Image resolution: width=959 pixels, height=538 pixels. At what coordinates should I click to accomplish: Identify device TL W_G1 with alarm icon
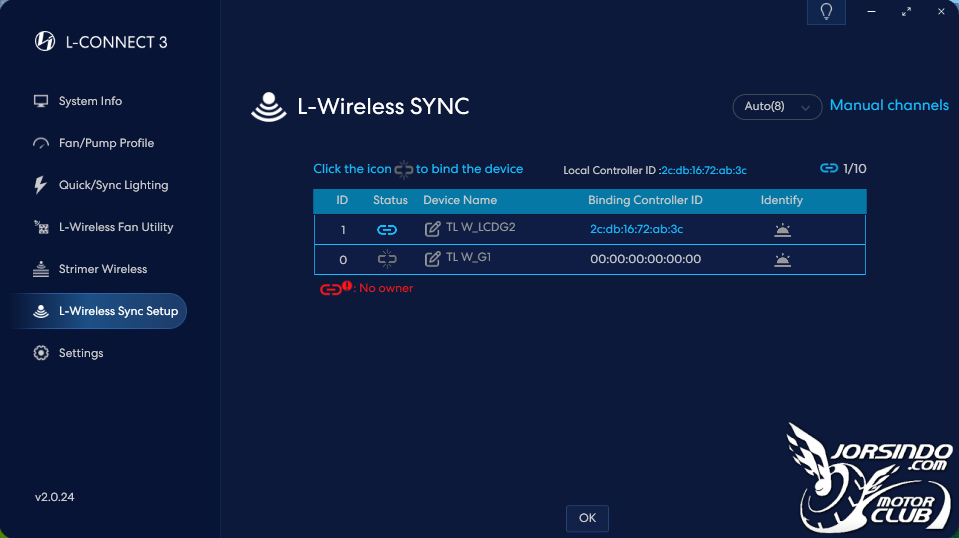click(782, 260)
